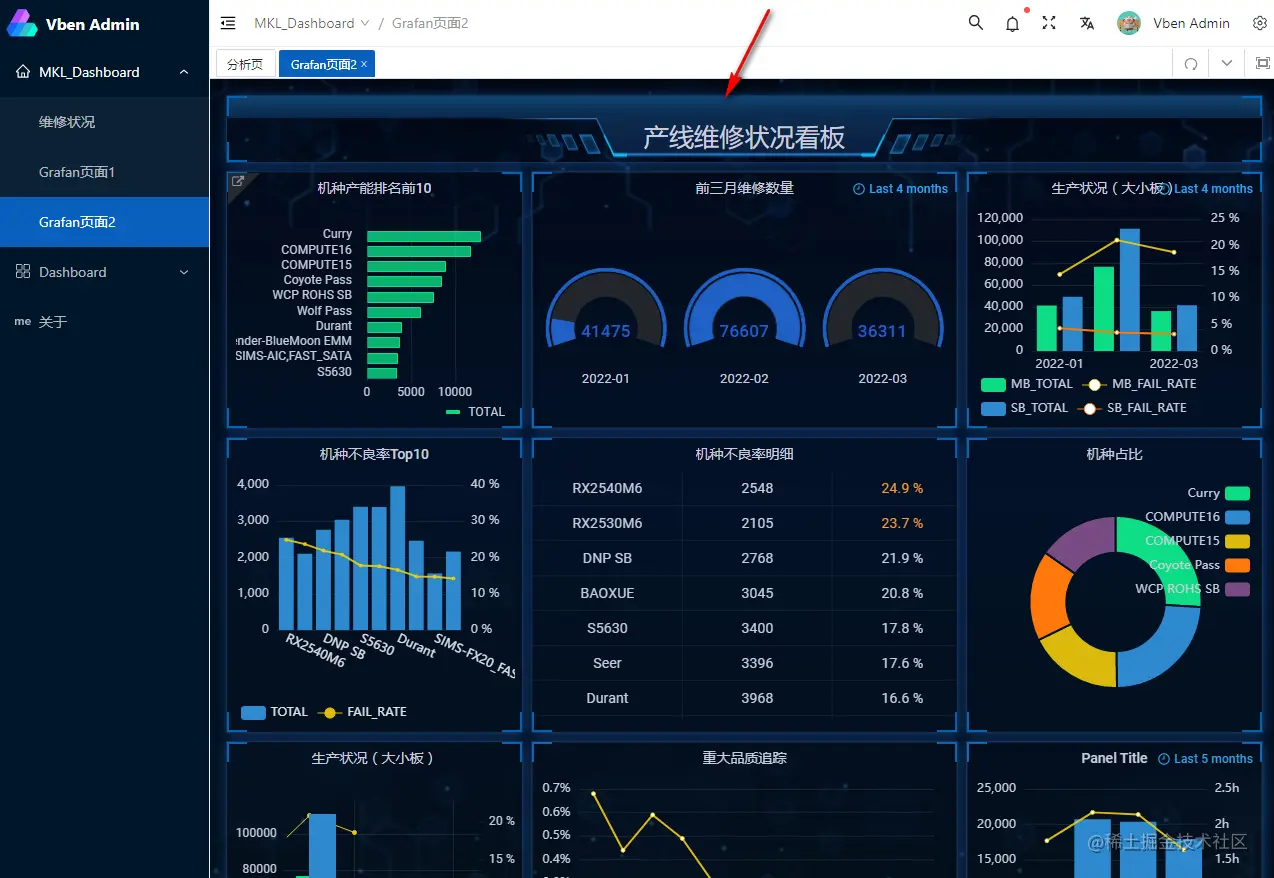Image resolution: width=1274 pixels, height=878 pixels.
Task: Open the settings gear icon
Action: click(x=1259, y=23)
